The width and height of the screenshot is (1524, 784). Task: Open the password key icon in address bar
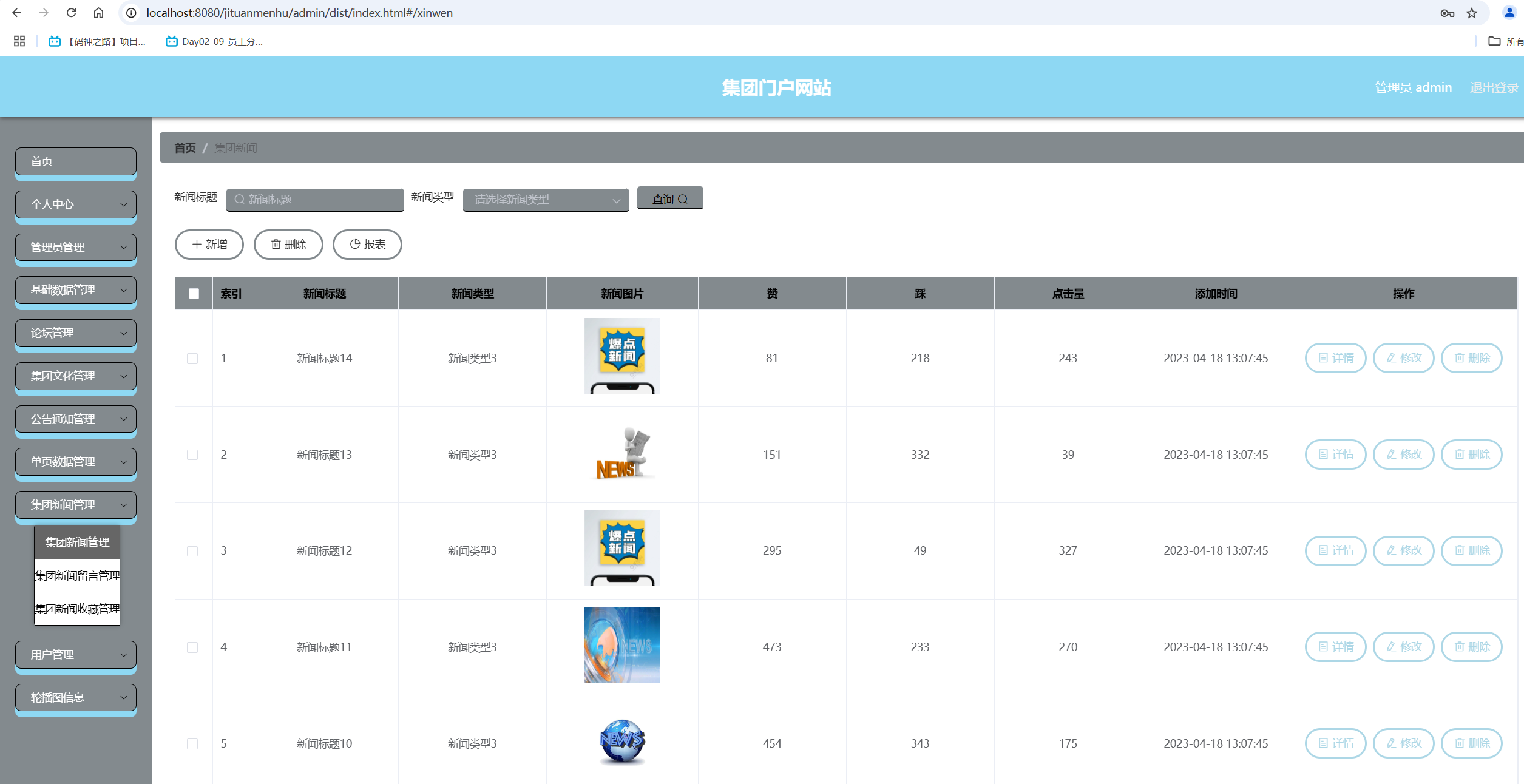pyautogui.click(x=1447, y=13)
